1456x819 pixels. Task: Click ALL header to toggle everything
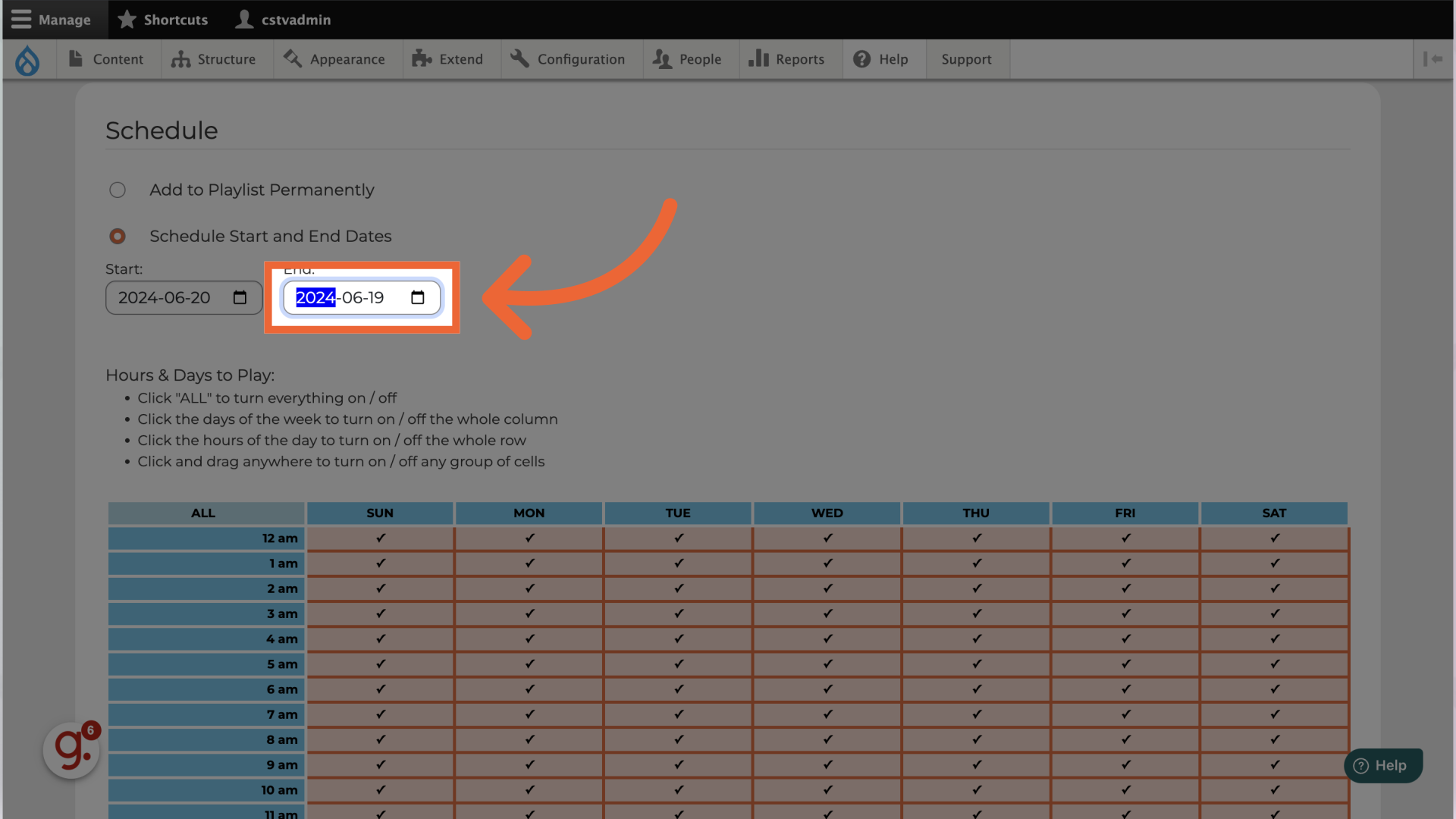203,513
